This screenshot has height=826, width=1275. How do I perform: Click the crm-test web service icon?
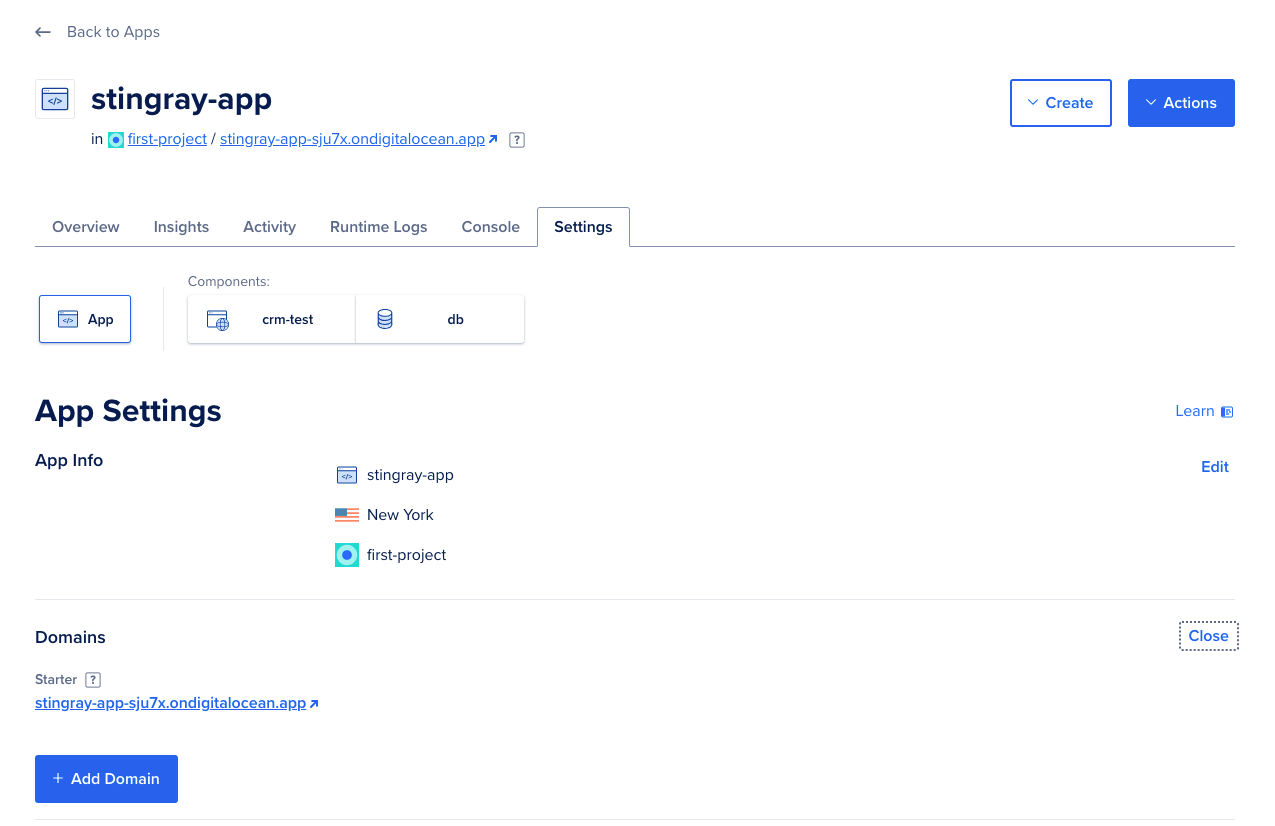[x=218, y=320]
